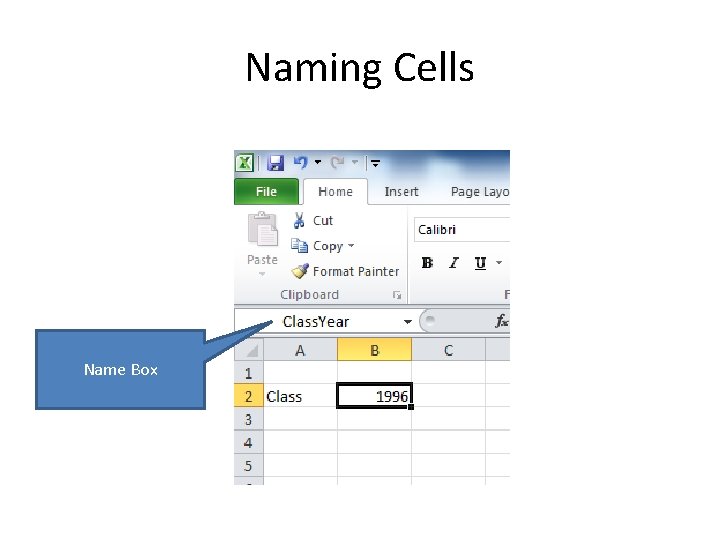Open the Redo history dropdown arrow
Screen dimensions: 720x540
tap(355, 162)
